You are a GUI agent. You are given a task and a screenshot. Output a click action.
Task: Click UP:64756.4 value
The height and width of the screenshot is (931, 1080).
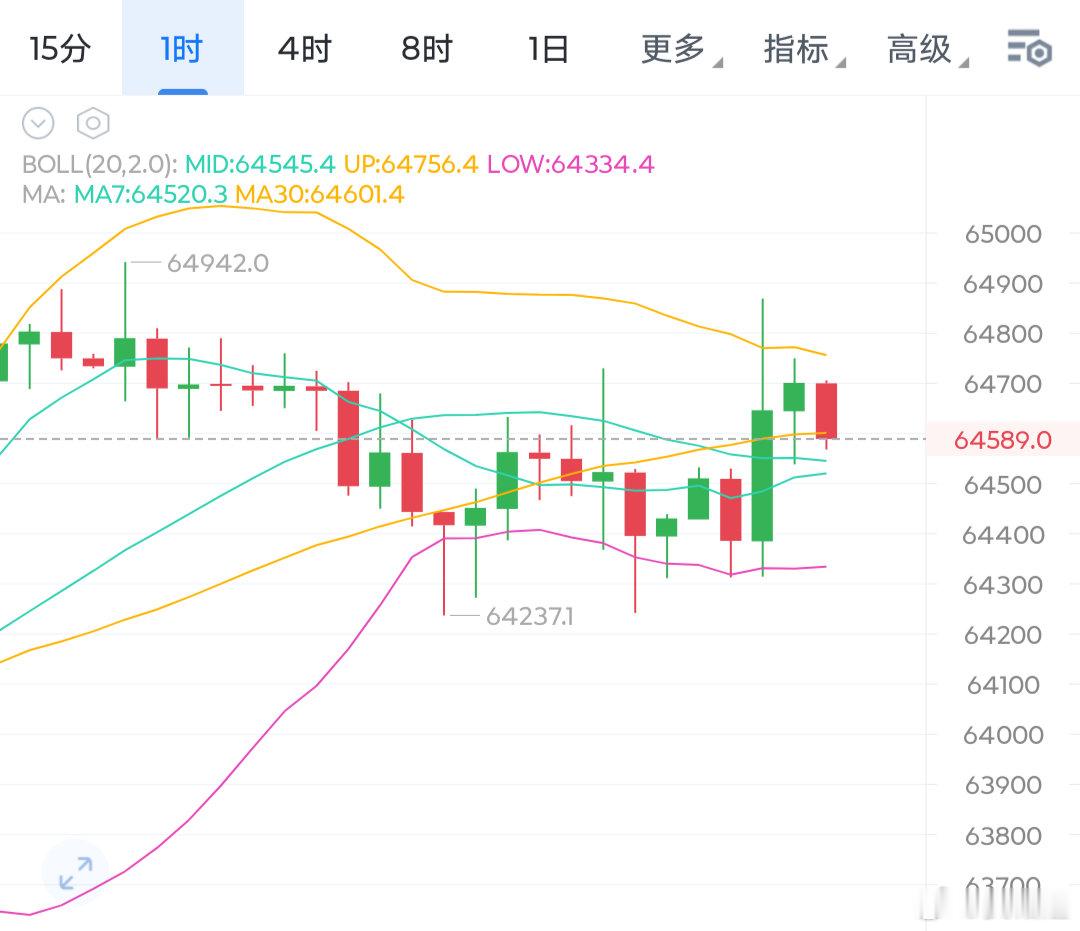click(411, 165)
